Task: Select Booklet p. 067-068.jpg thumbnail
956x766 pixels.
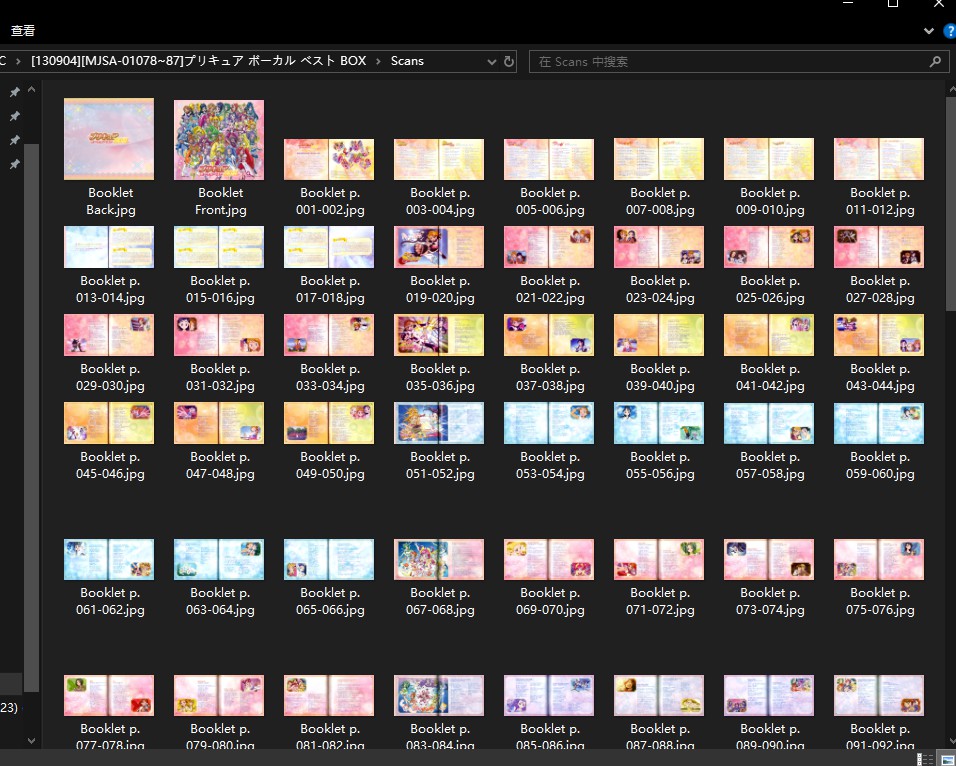Action: pos(439,559)
